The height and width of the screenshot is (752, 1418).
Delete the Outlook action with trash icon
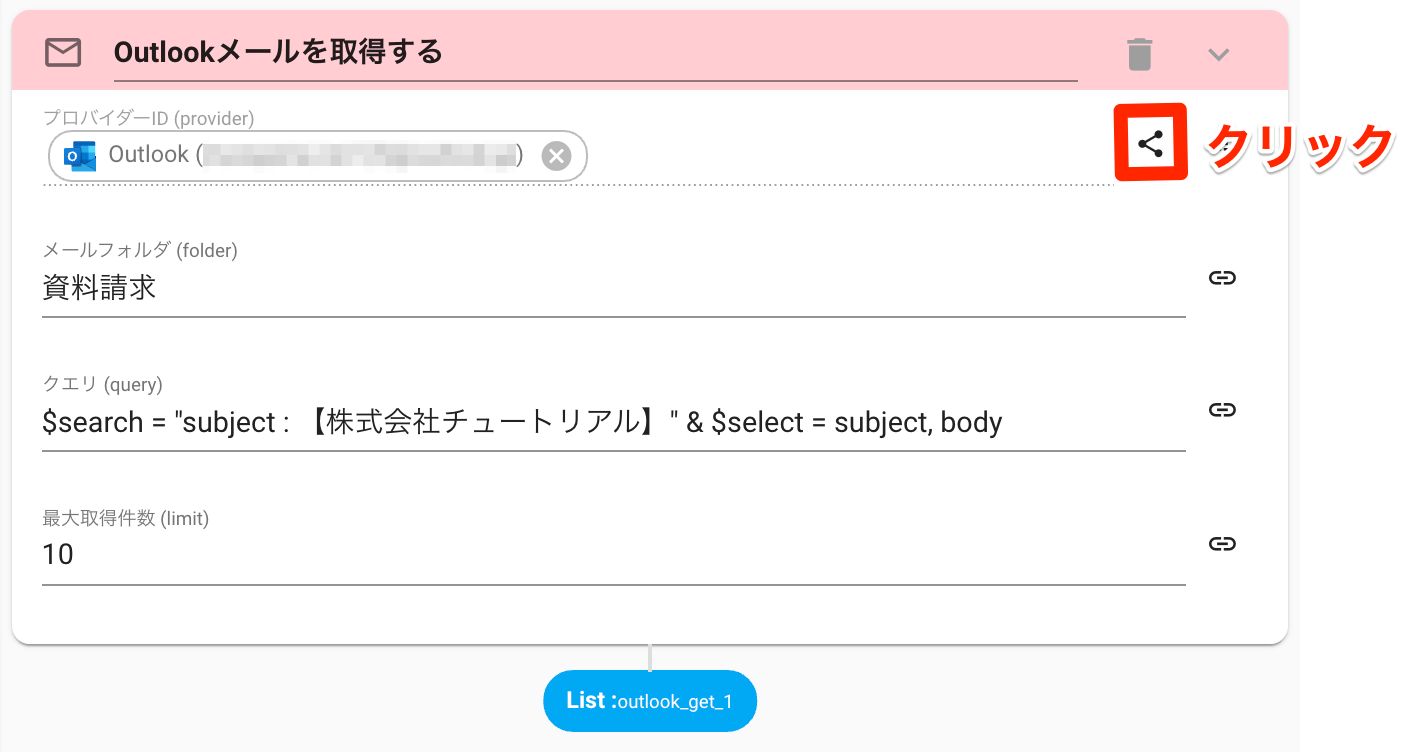[1140, 54]
